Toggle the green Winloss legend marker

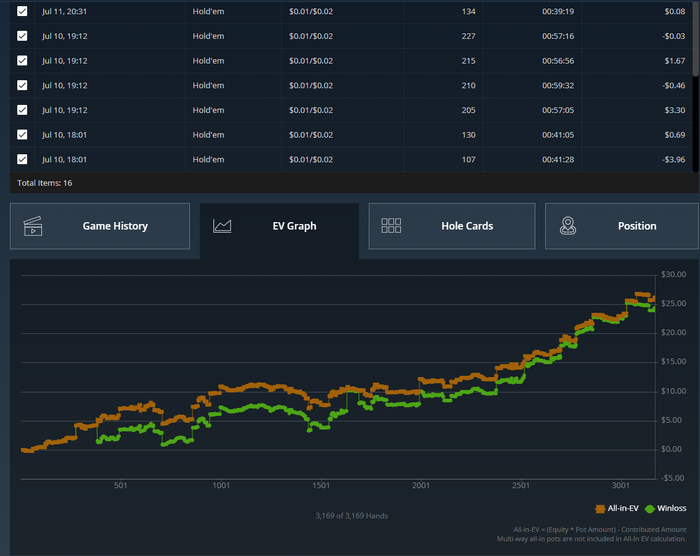click(650, 509)
